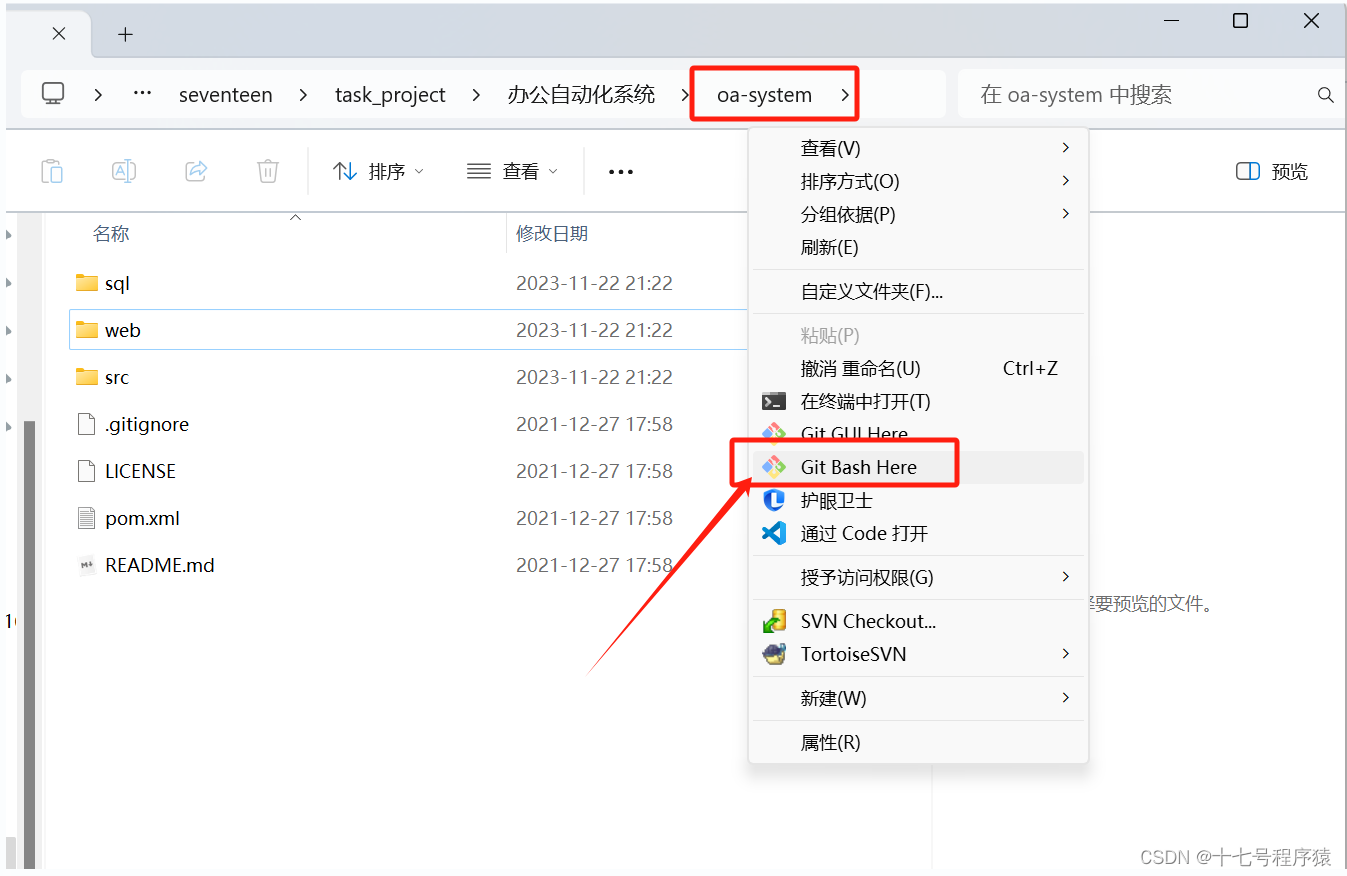The image size is (1347, 876).
Task: Choose 撤消 重命名(U) menu entry
Action: 918,368
